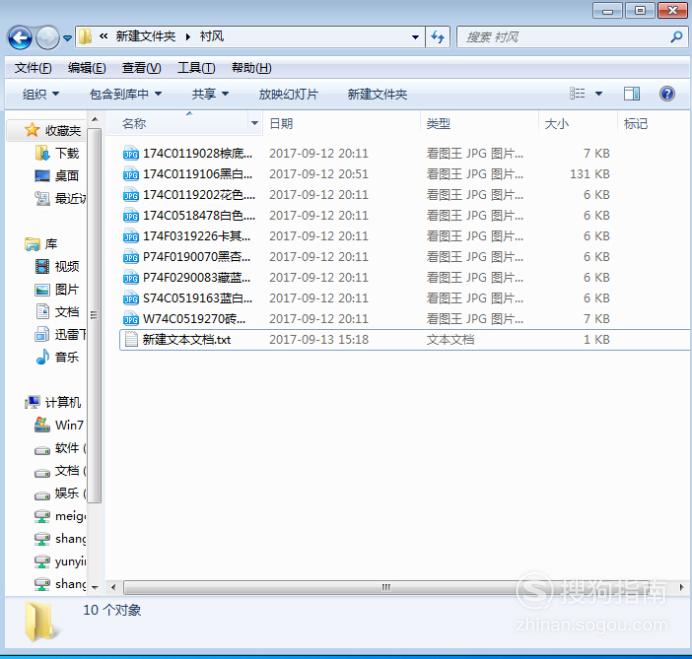The height and width of the screenshot is (659, 692).
Task: Expand the 共享 dropdown
Action: (x=210, y=94)
